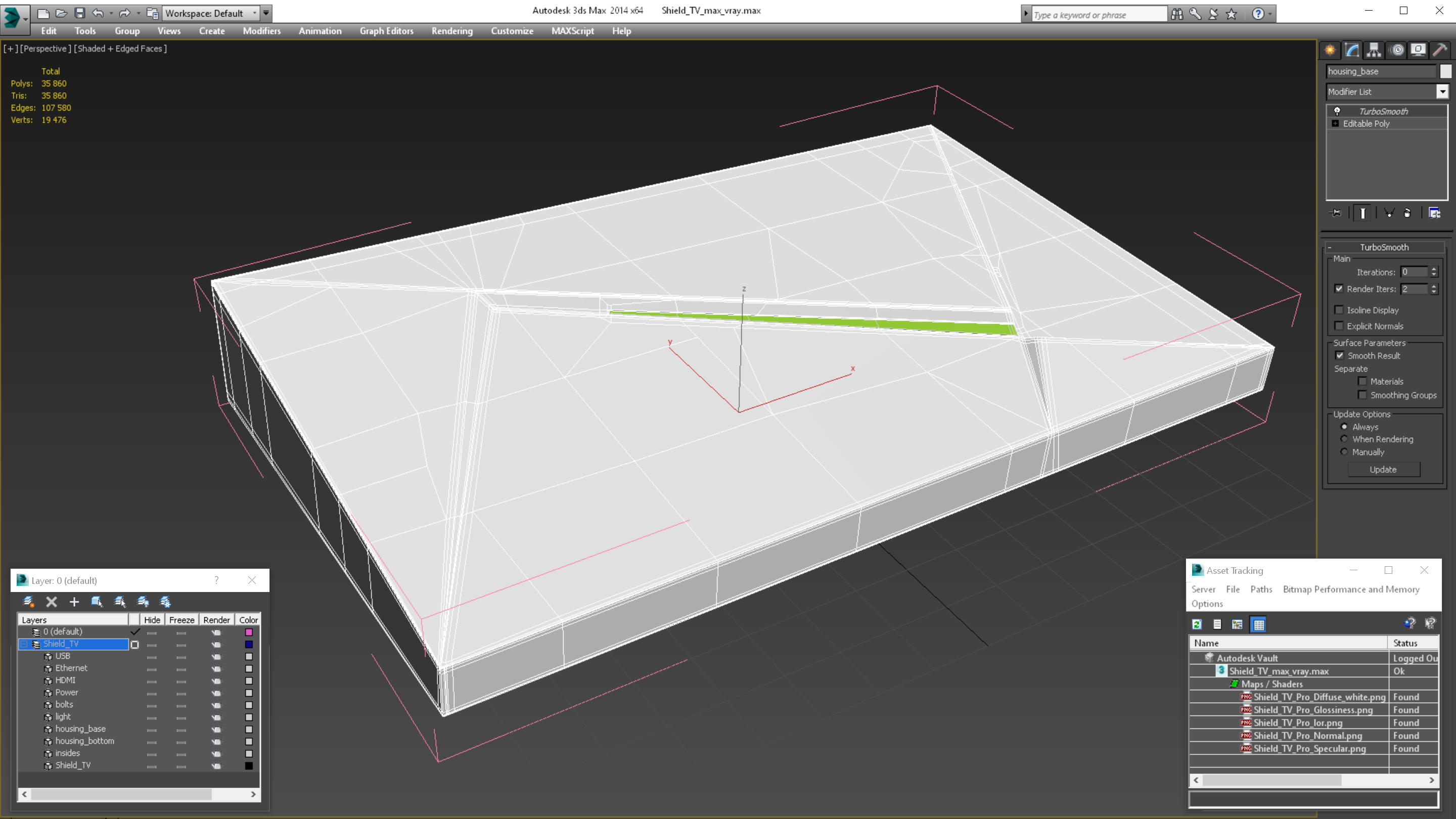The height and width of the screenshot is (819, 1456).
Task: Switch to the Display command panel tab
Action: click(1418, 50)
